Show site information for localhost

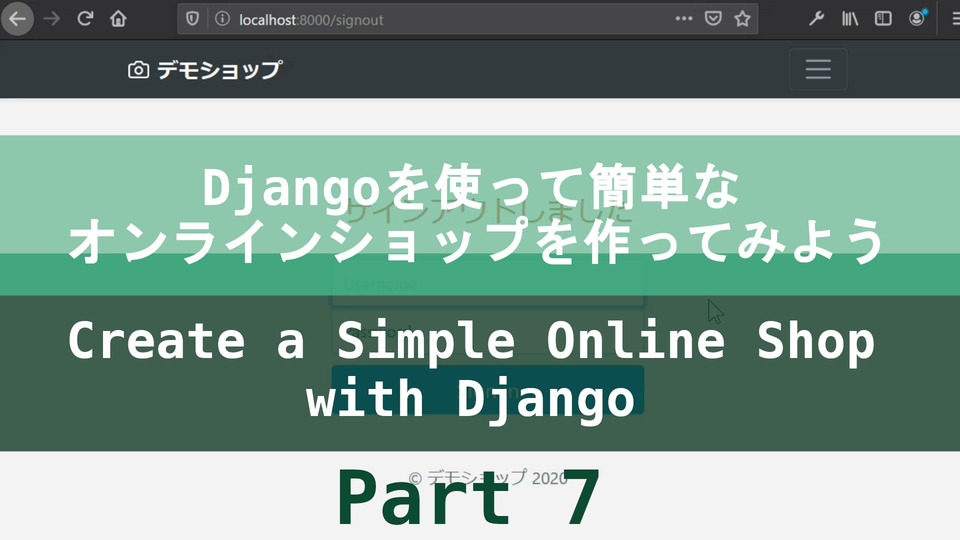click(222, 19)
